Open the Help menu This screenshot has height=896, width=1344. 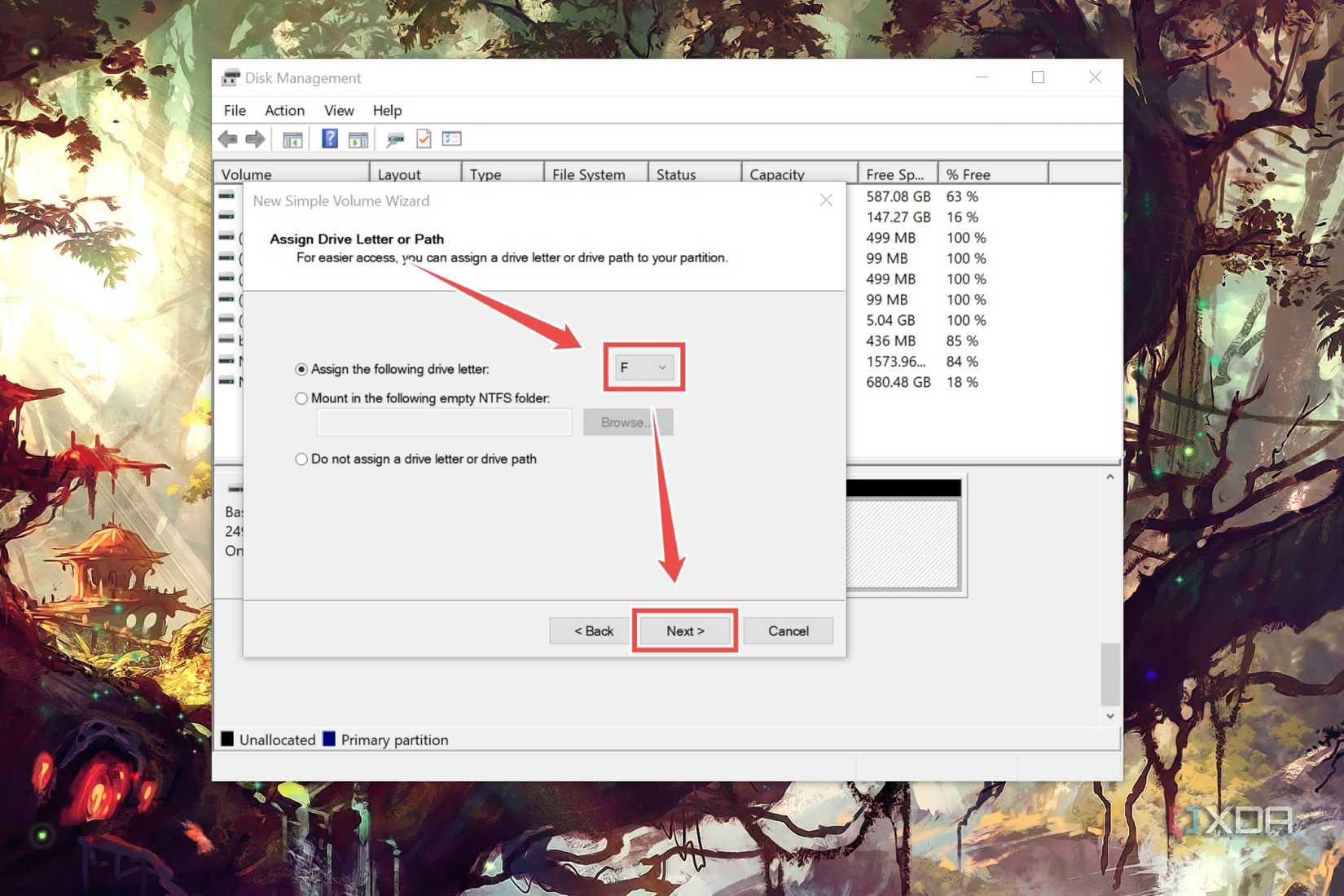click(x=387, y=110)
